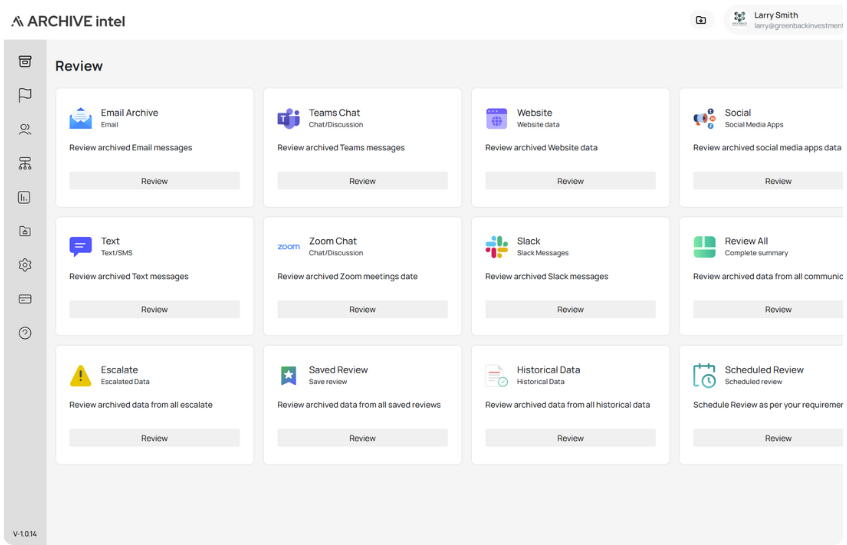Image resolution: width=847 pixels, height=545 pixels.
Task: Click Review button under Website
Action: (x=570, y=181)
